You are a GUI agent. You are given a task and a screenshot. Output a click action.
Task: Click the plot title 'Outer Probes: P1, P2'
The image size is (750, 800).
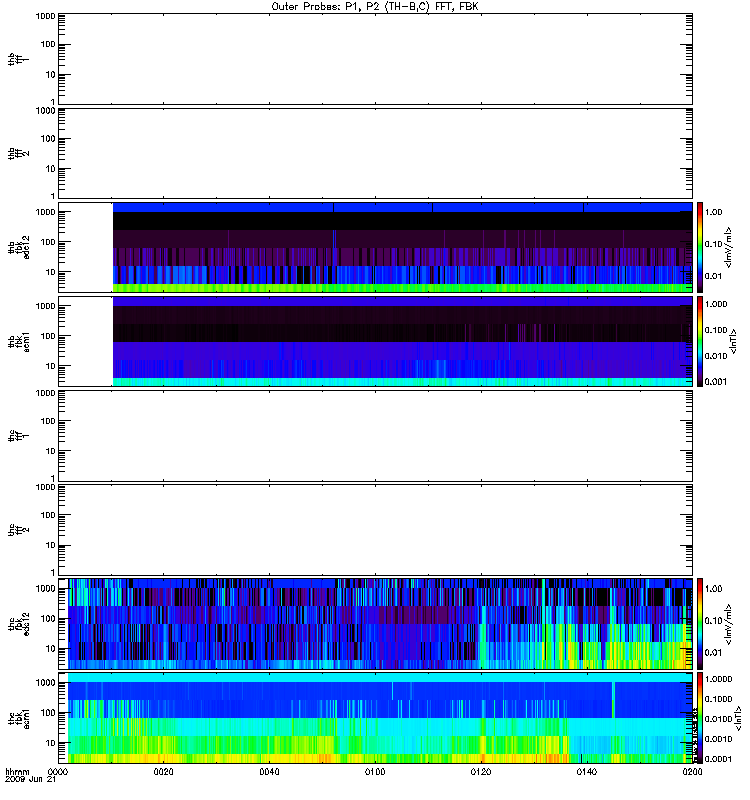click(375, 6)
